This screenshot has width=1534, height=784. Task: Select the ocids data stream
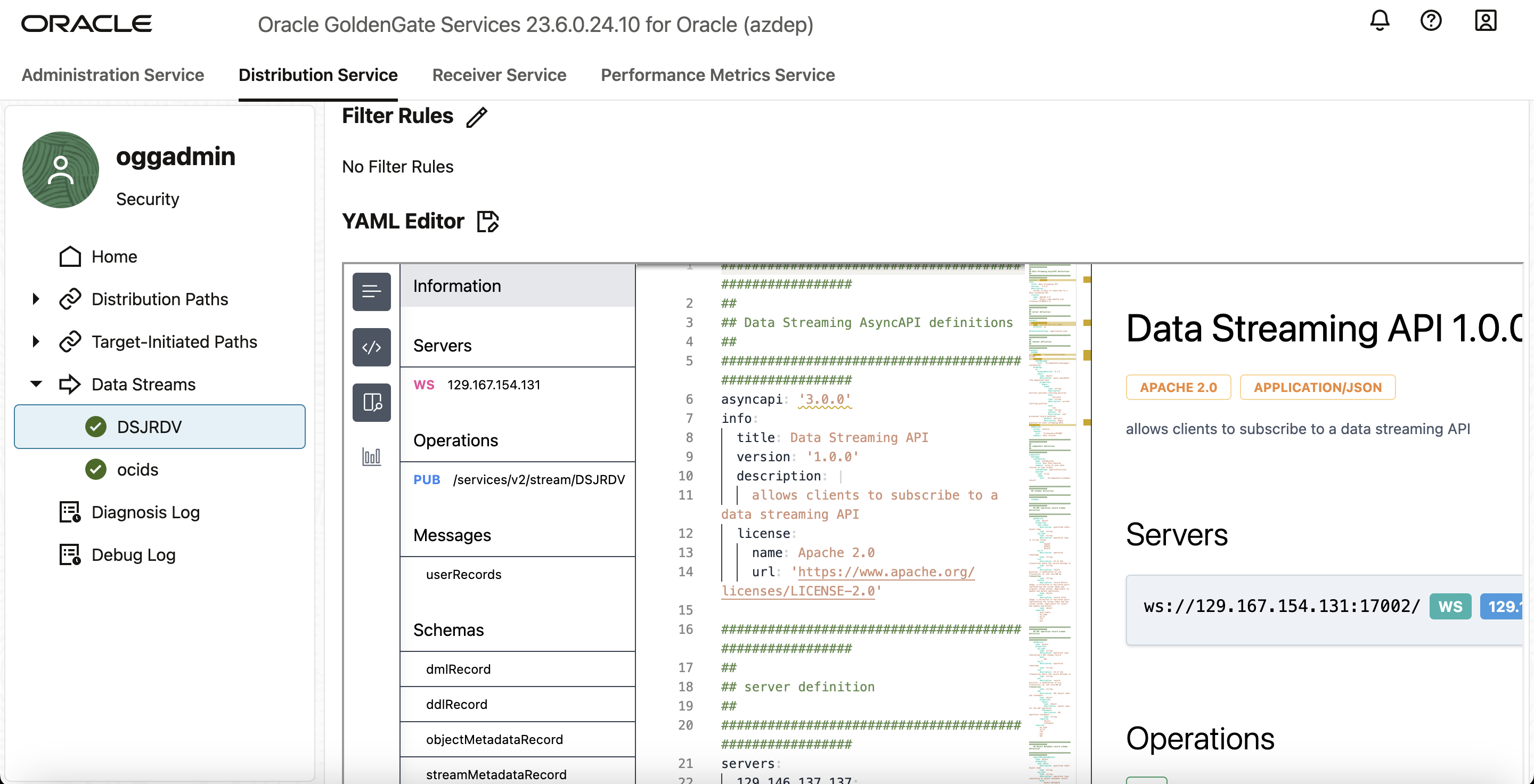[137, 470]
